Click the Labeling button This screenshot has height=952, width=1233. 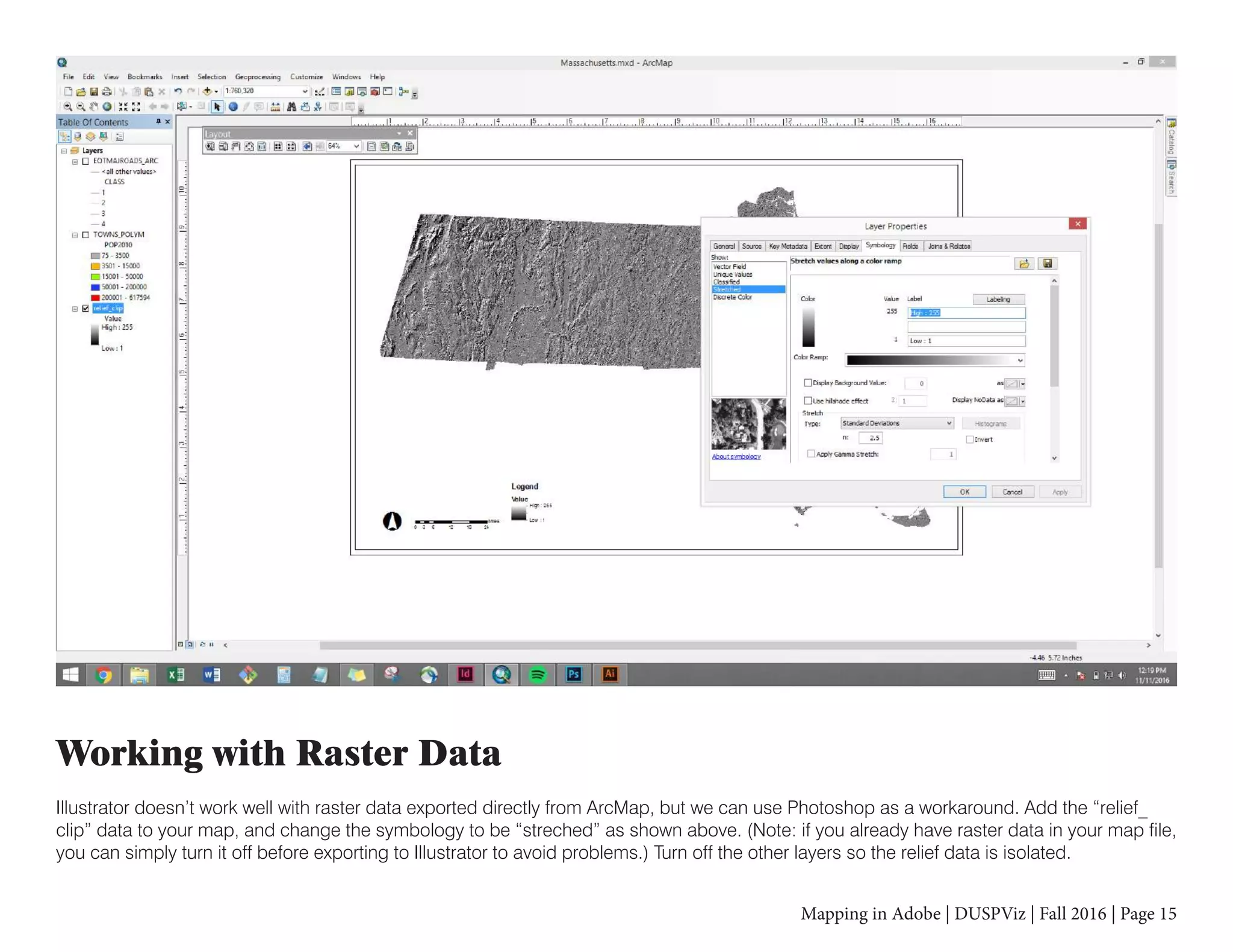click(x=998, y=299)
